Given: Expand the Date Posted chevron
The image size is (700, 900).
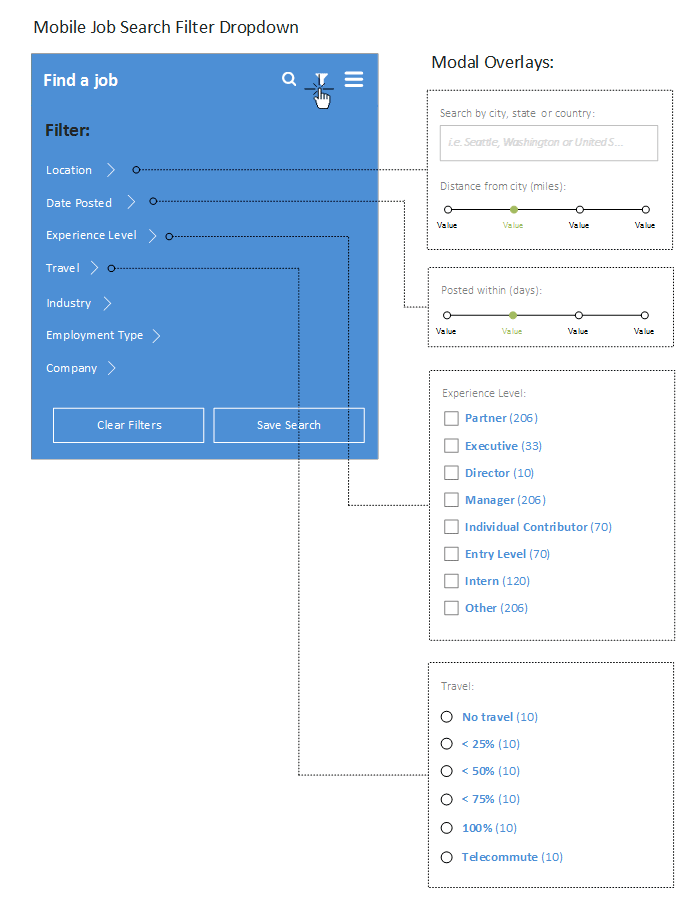Looking at the screenshot, I should (131, 202).
